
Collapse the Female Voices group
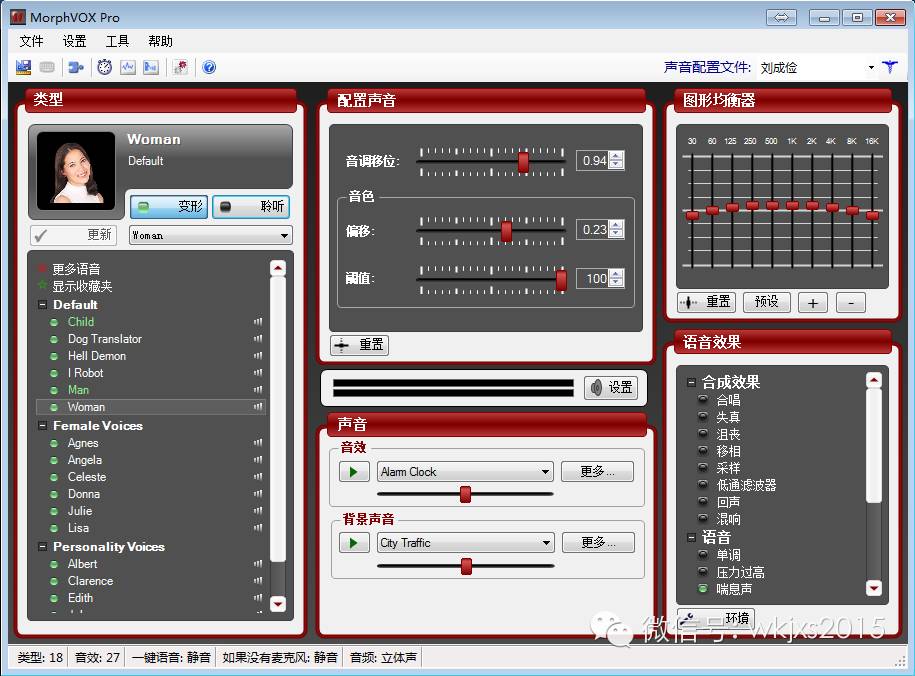coord(43,426)
